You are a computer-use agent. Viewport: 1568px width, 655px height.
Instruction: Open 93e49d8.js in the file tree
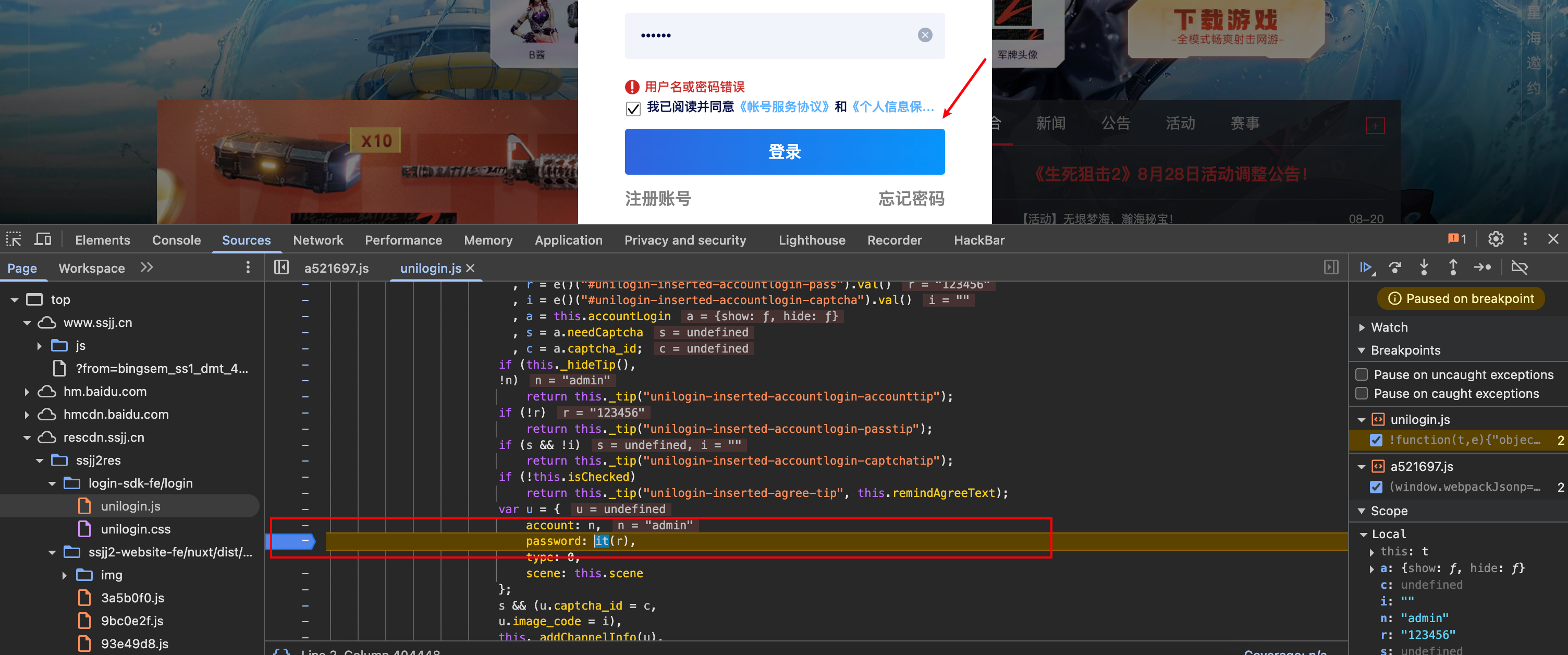pyautogui.click(x=134, y=644)
